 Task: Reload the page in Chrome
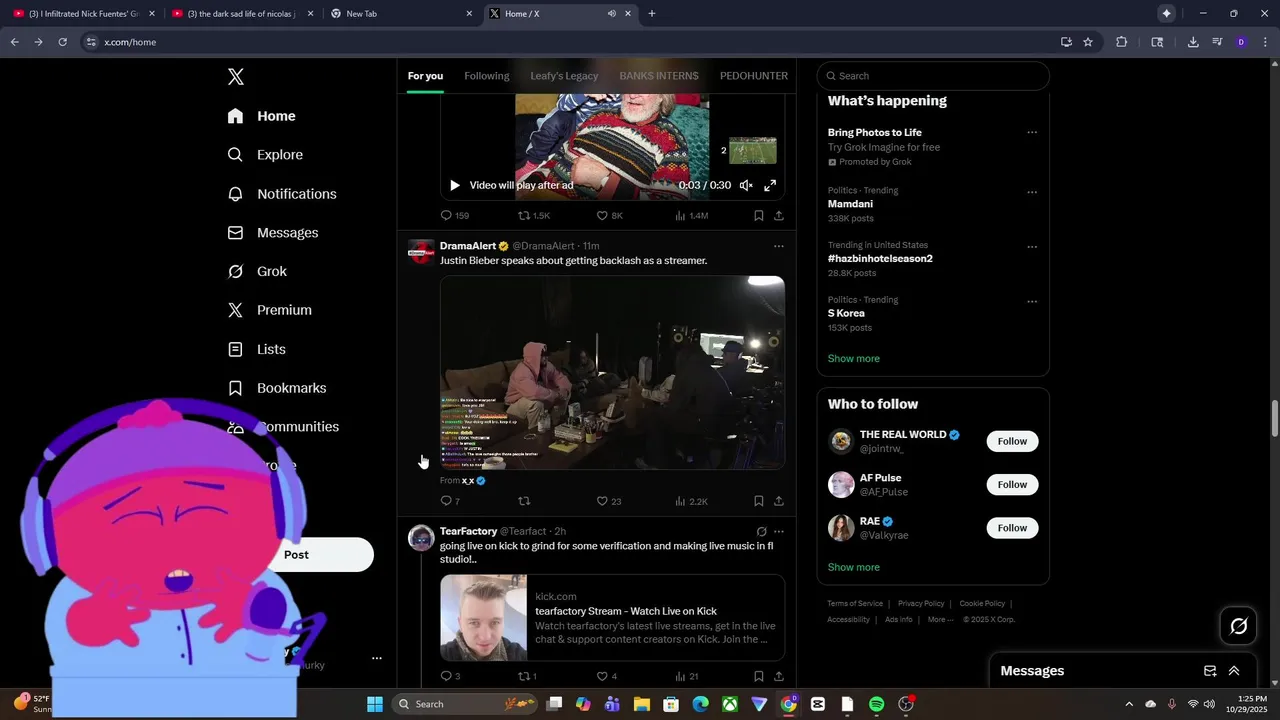pos(62,42)
